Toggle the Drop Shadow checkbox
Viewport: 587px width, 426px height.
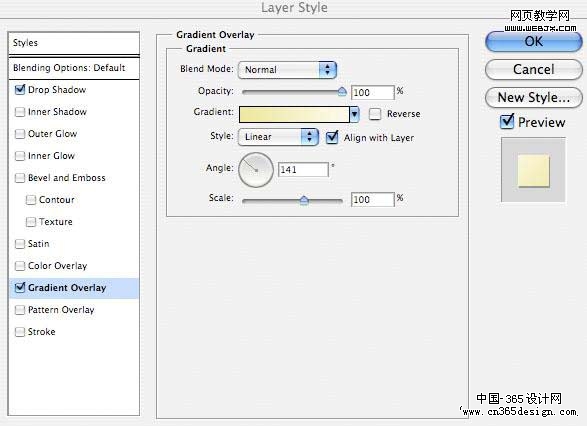point(20,90)
